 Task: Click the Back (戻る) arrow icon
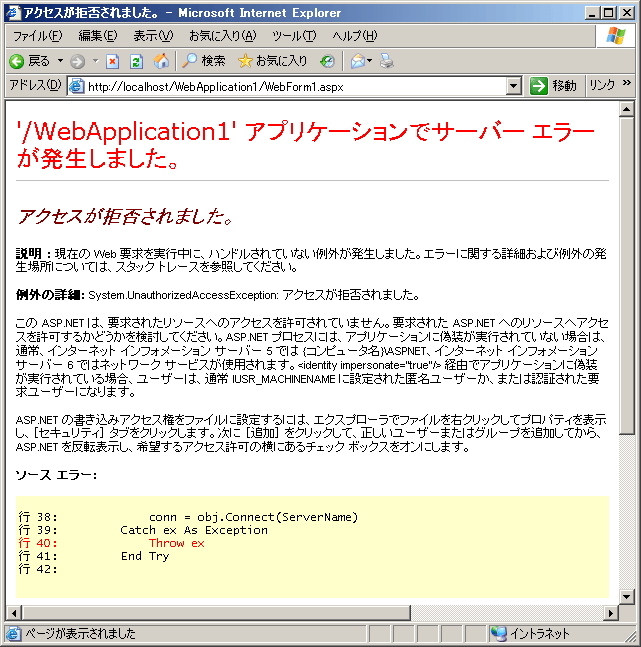(x=17, y=61)
